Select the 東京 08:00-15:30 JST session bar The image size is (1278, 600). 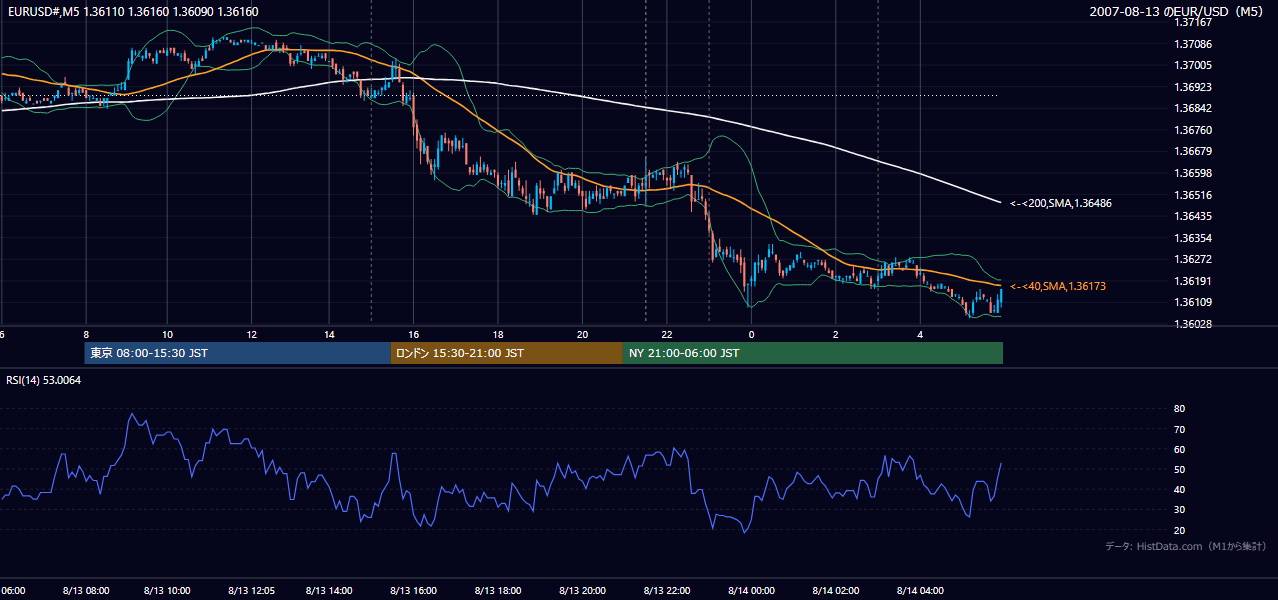click(238, 353)
